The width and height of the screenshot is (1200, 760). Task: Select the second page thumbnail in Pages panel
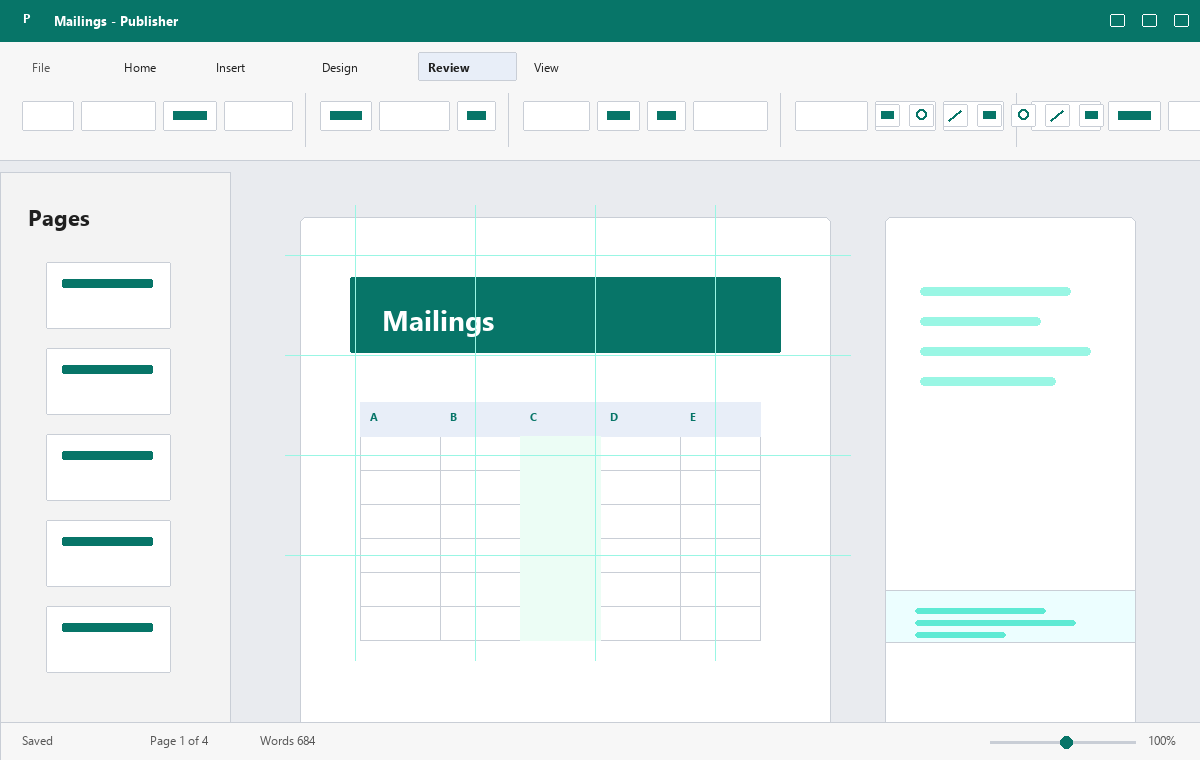pos(108,381)
